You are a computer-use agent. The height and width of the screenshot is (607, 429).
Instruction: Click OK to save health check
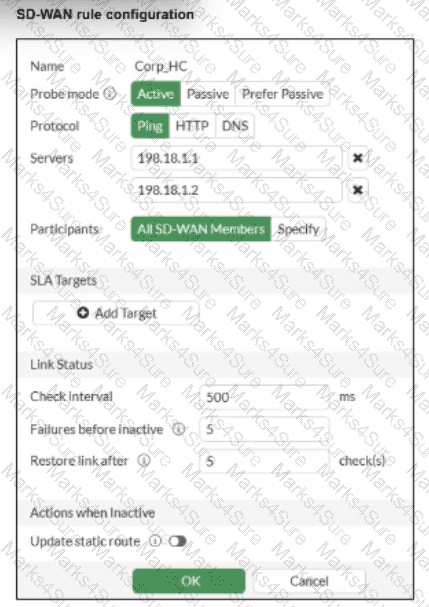pos(189,581)
